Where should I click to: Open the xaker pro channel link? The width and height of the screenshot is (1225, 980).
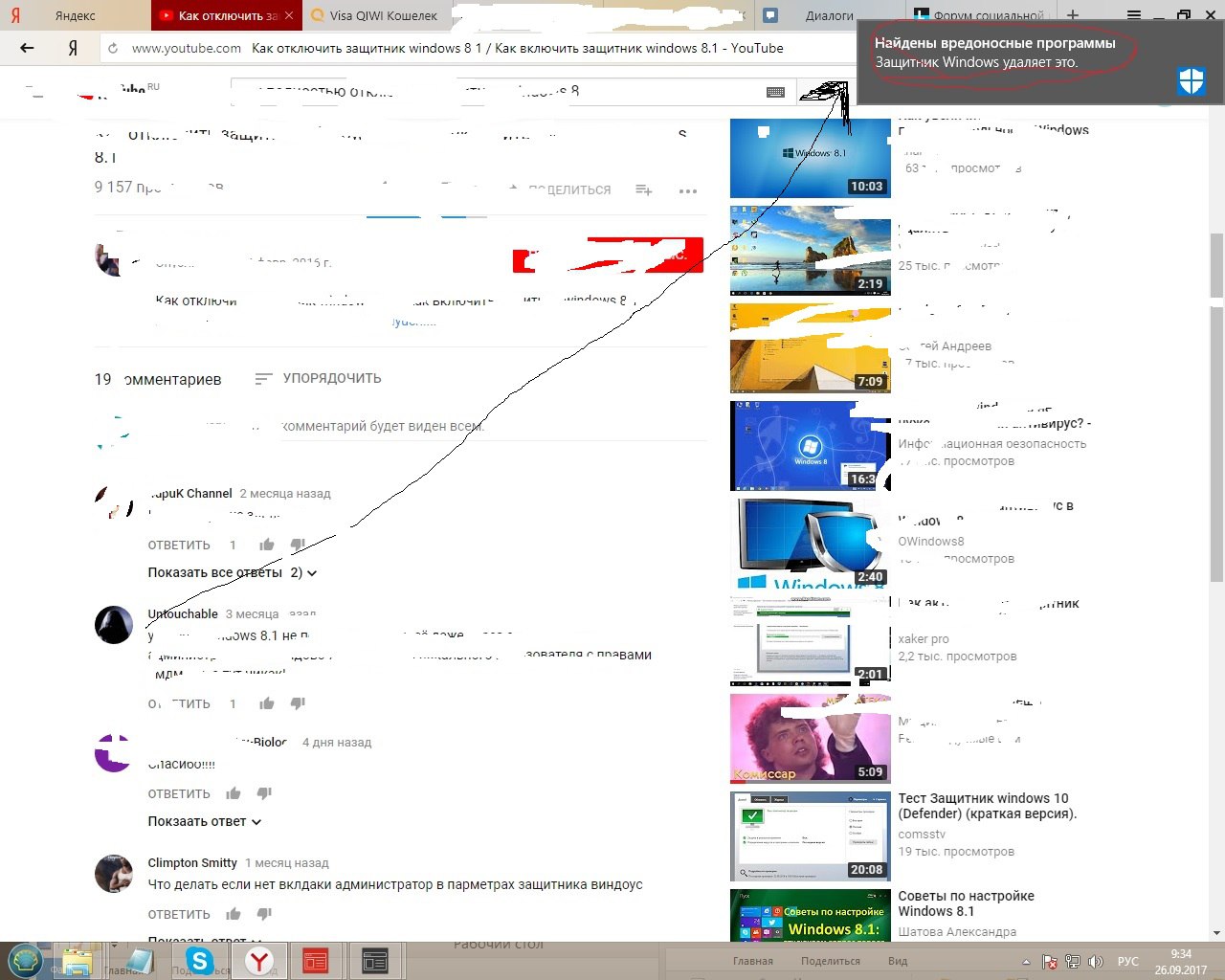coord(924,639)
